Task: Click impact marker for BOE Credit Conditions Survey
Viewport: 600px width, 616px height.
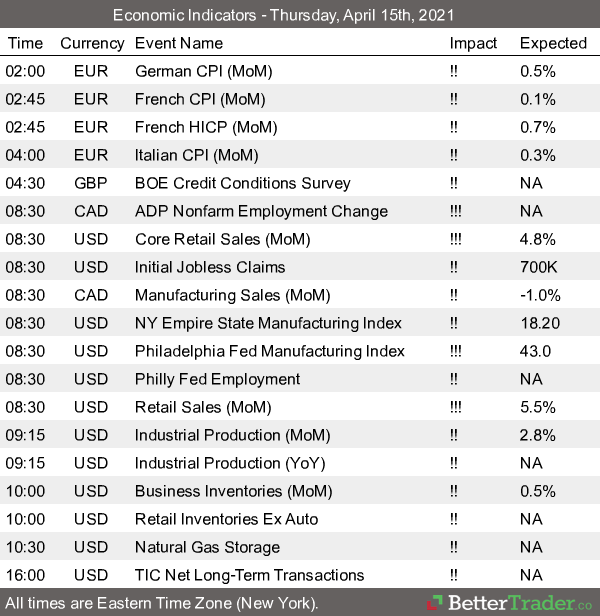Action: point(454,183)
